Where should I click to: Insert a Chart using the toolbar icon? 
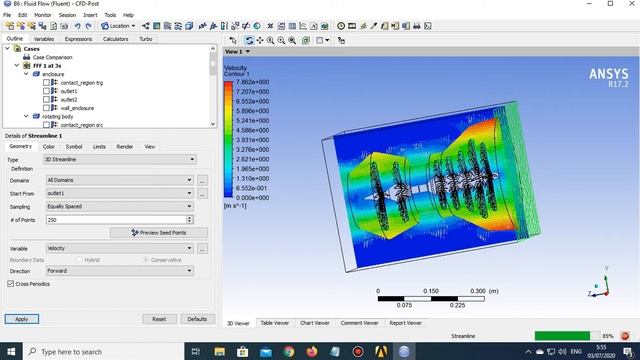click(303, 26)
